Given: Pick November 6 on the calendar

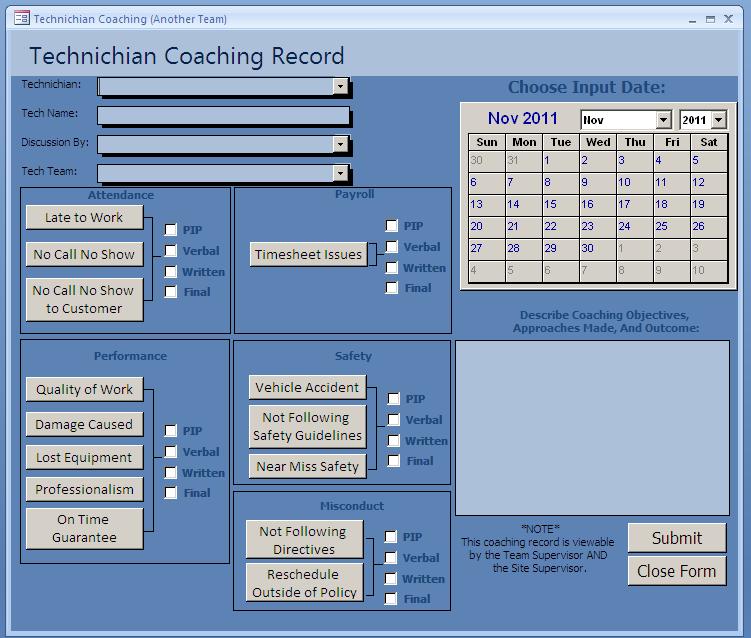Looking at the screenshot, I should click(487, 183).
